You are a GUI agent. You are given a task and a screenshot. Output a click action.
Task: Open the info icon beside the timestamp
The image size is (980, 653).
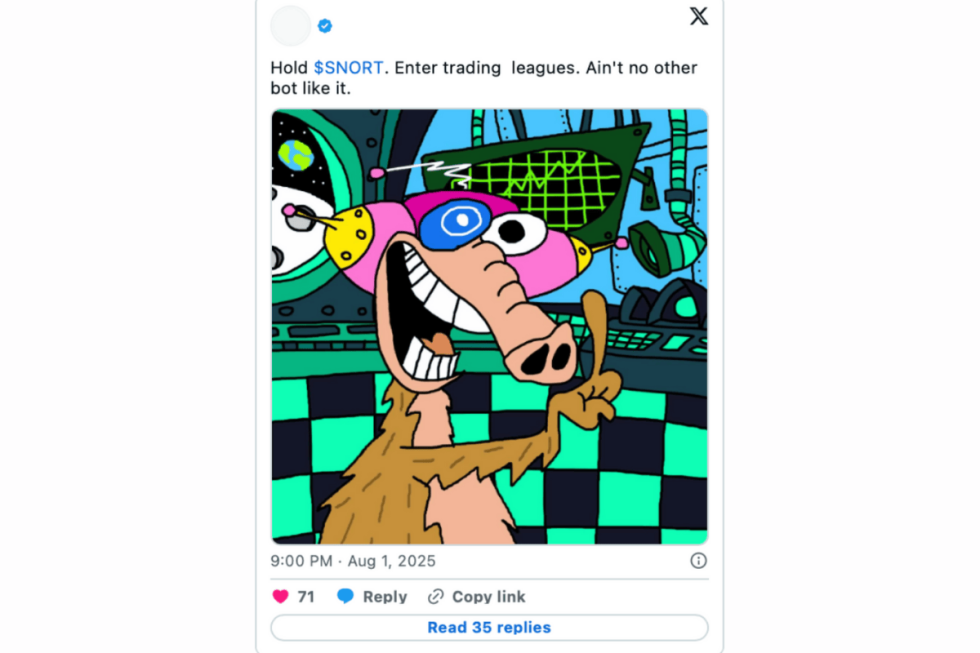[698, 561]
